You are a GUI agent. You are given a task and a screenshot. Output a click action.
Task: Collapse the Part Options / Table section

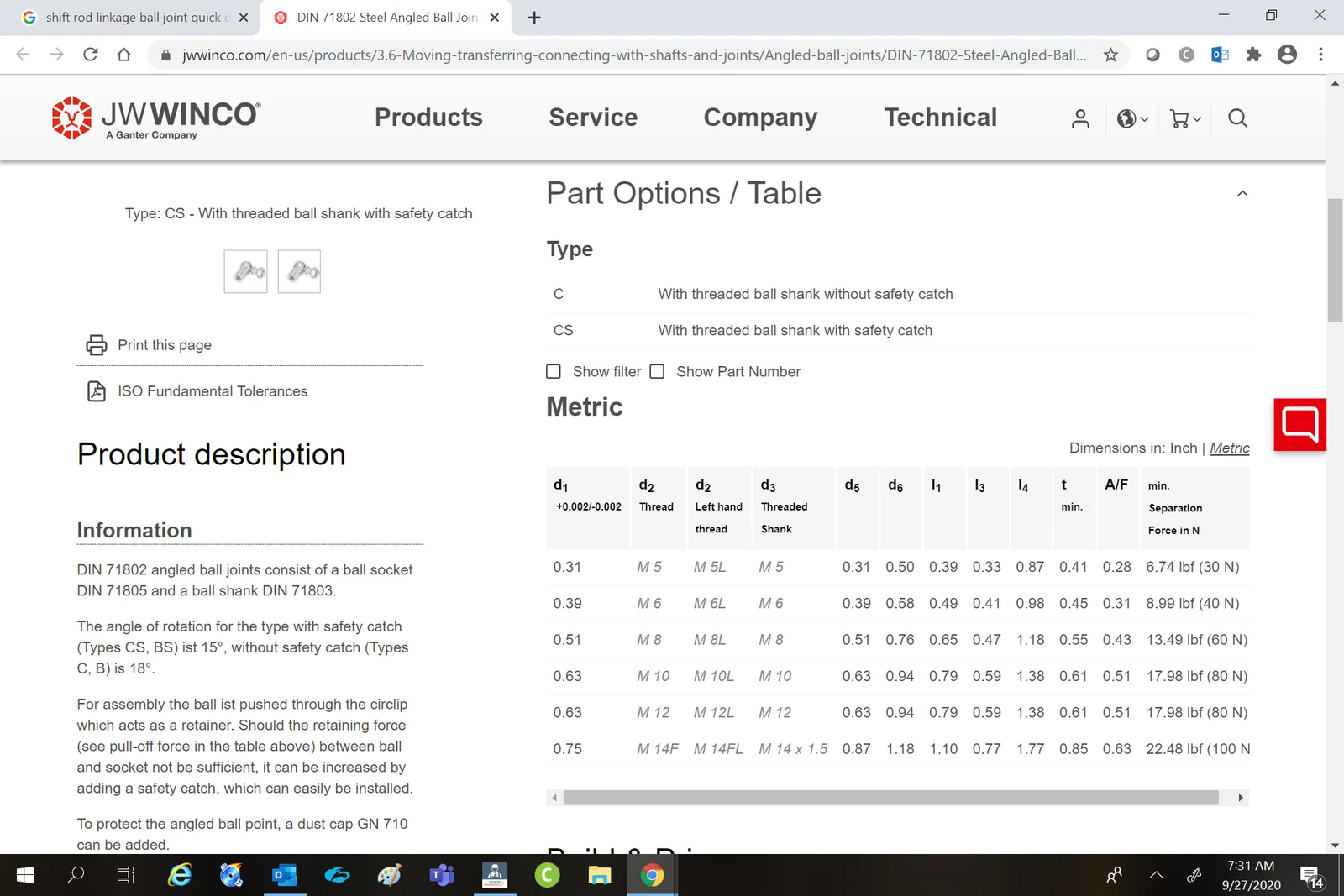click(1242, 194)
